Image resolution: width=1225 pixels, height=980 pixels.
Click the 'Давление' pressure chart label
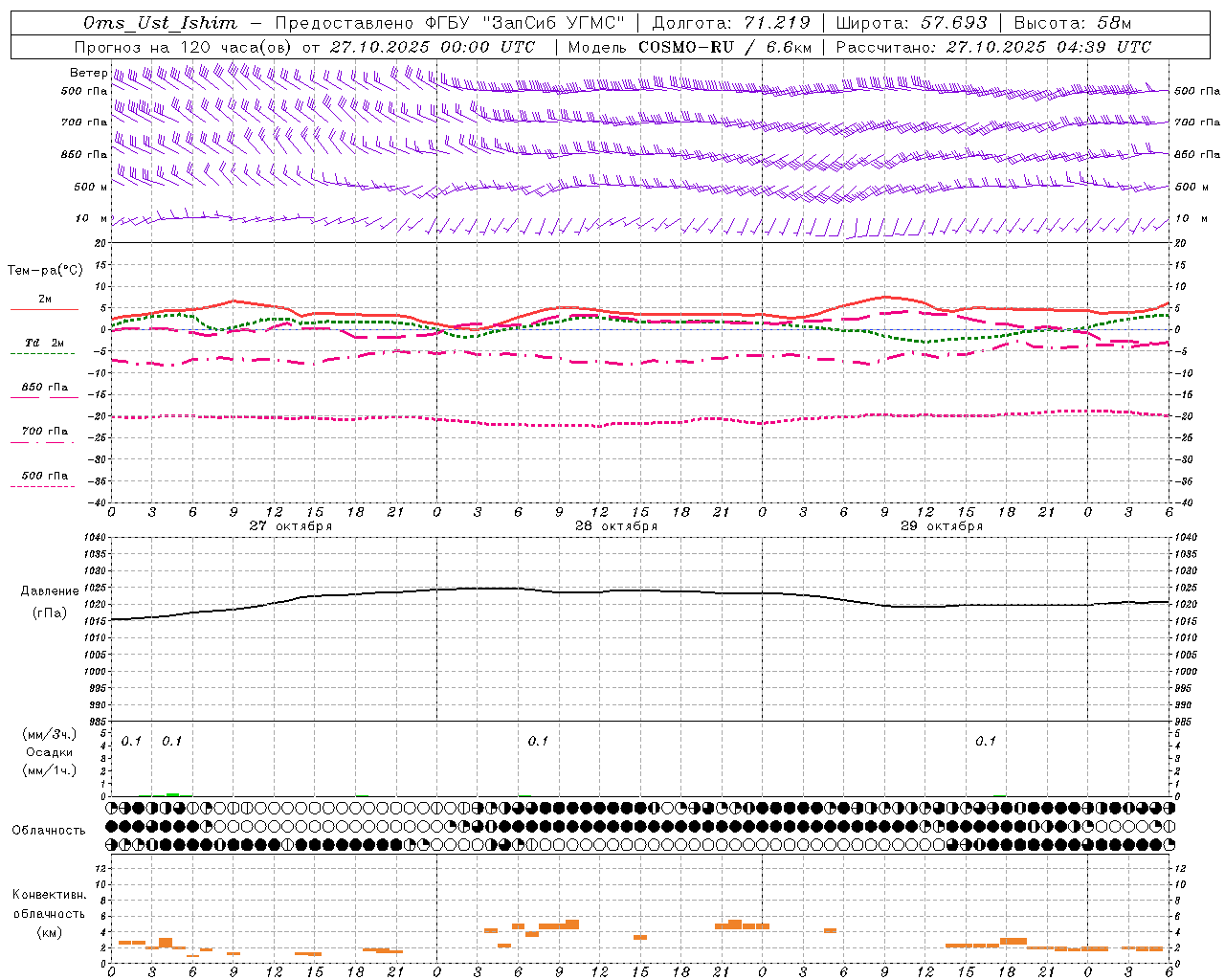(50, 591)
